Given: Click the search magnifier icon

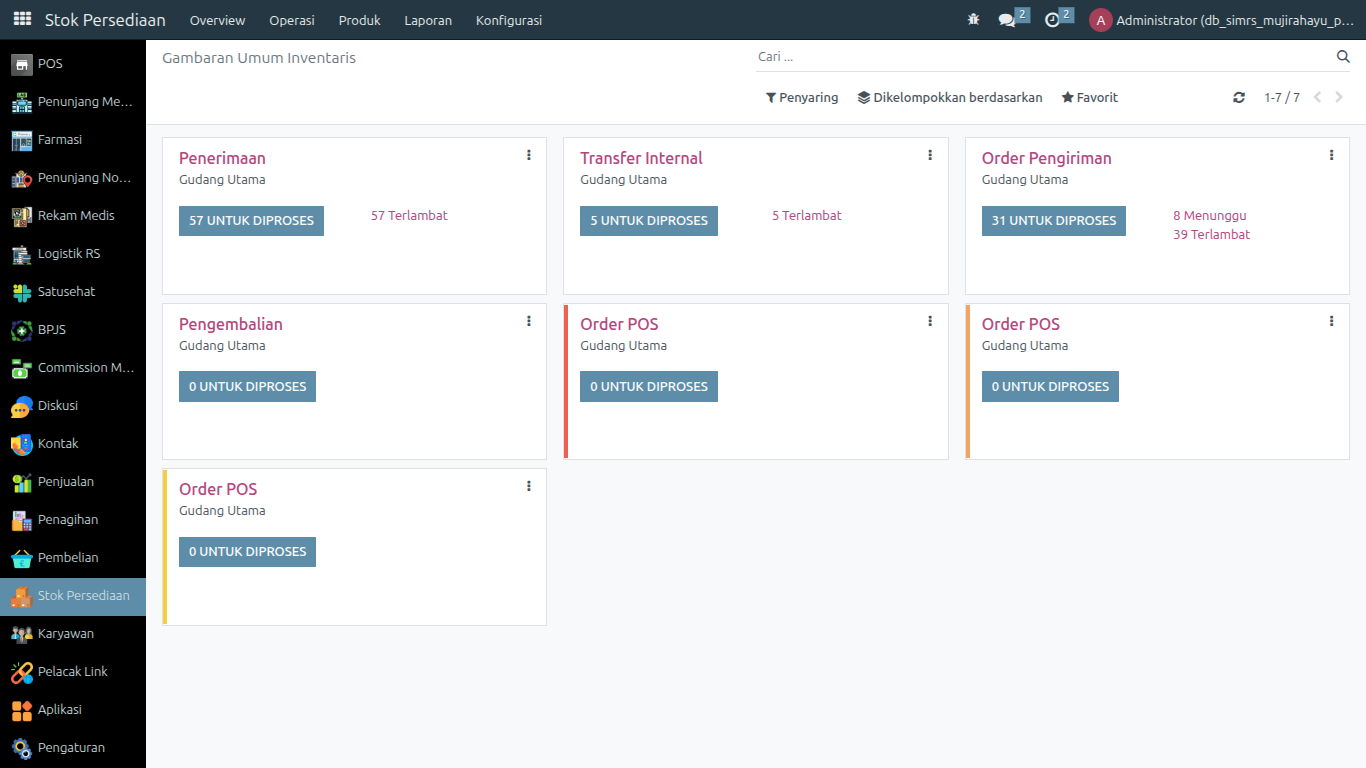Looking at the screenshot, I should (x=1343, y=57).
